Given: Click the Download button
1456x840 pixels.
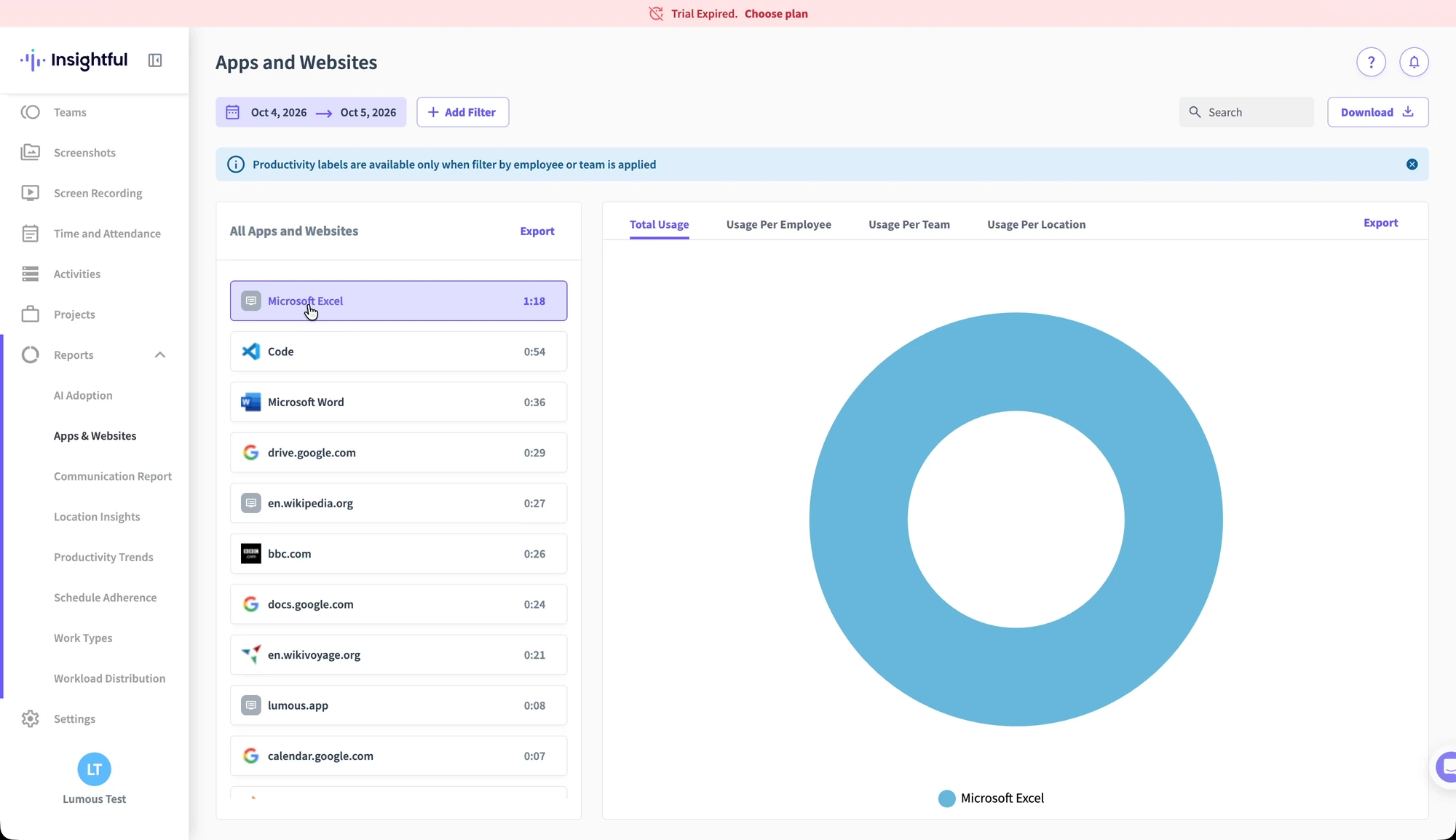Looking at the screenshot, I should (x=1377, y=112).
